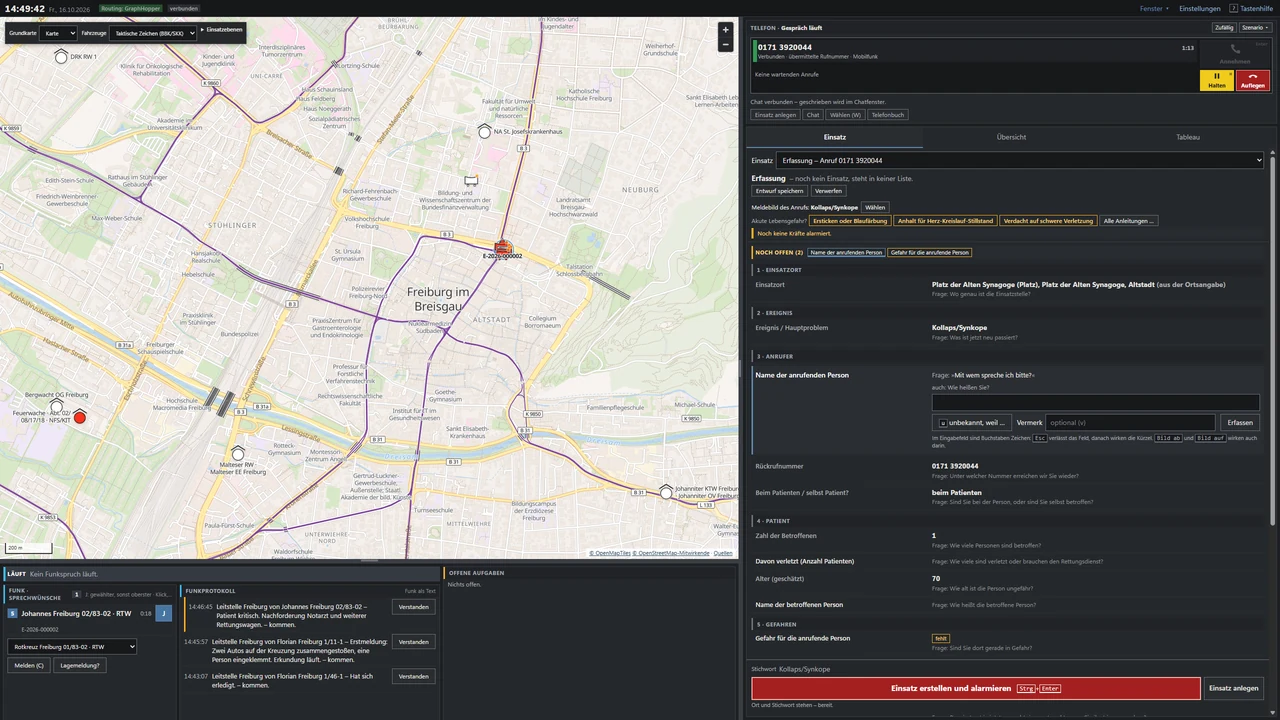Click Einsatz erstellen und alarmieren button
1280x720 pixels.
pyautogui.click(x=976, y=688)
